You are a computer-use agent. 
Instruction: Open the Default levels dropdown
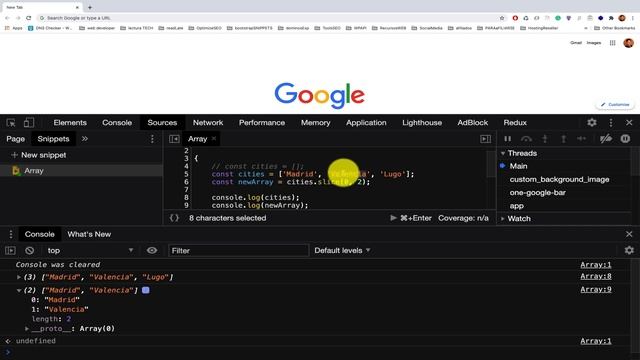point(342,250)
